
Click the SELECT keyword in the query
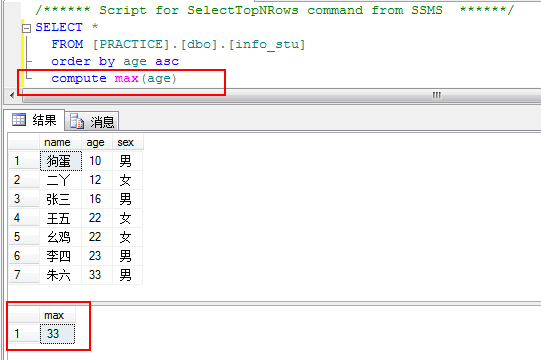pyautogui.click(x=59, y=27)
